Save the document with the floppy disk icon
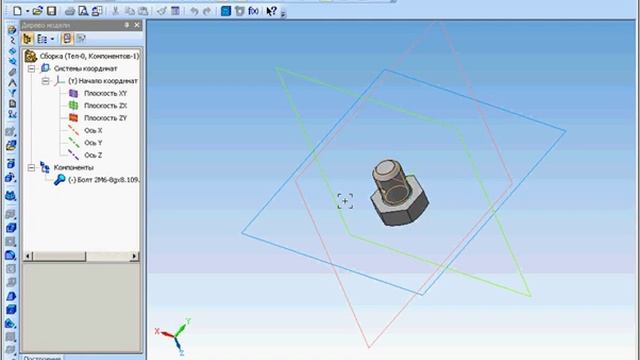Image resolution: width=640 pixels, height=360 pixels. point(51,11)
